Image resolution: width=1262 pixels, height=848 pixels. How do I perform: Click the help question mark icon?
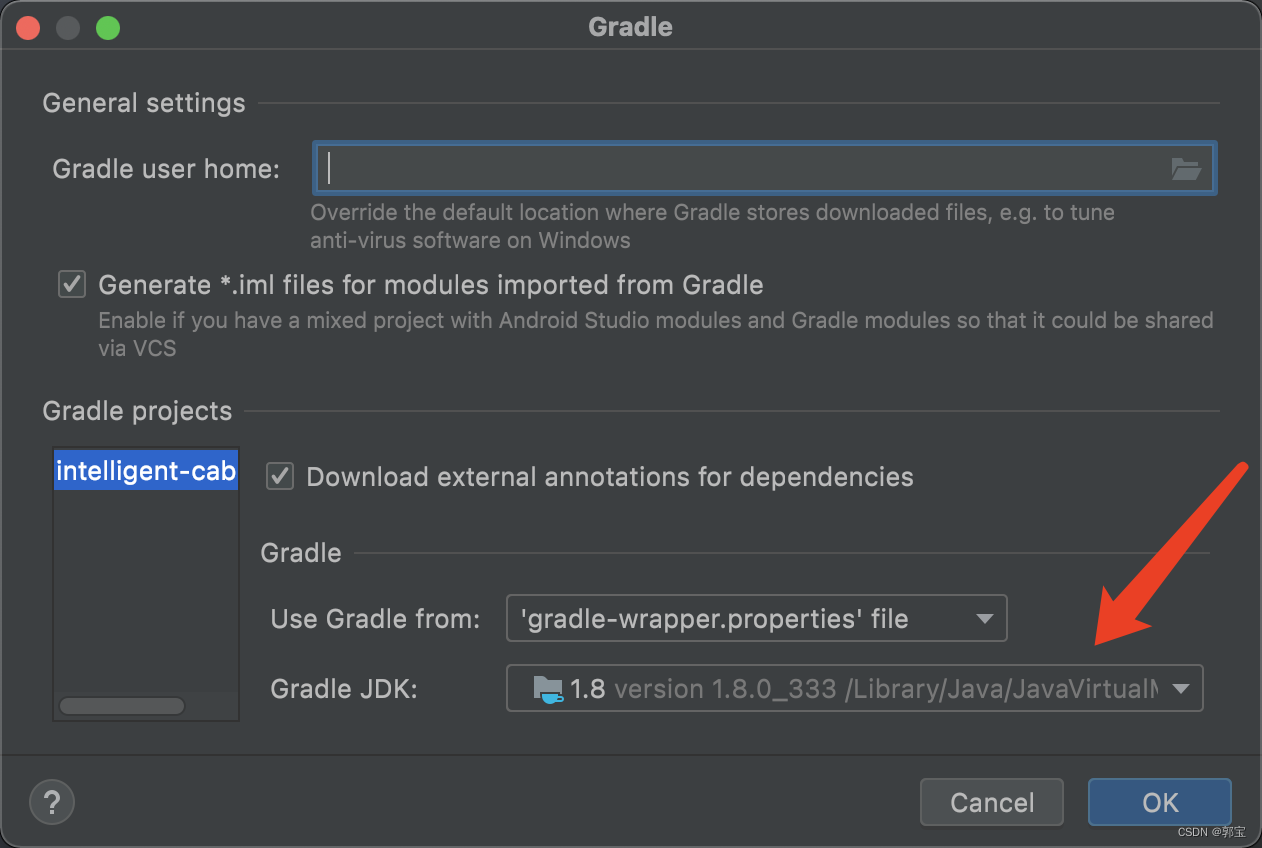pos(52,802)
